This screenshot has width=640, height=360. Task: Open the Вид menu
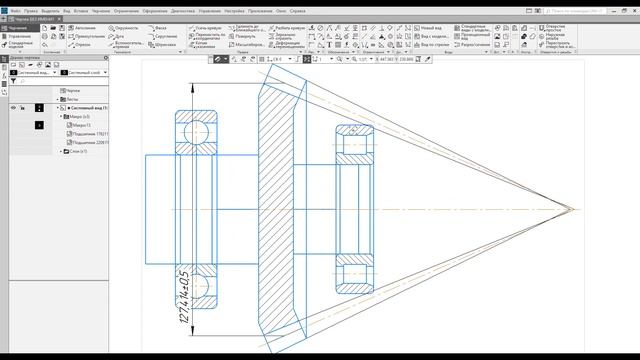pos(67,11)
